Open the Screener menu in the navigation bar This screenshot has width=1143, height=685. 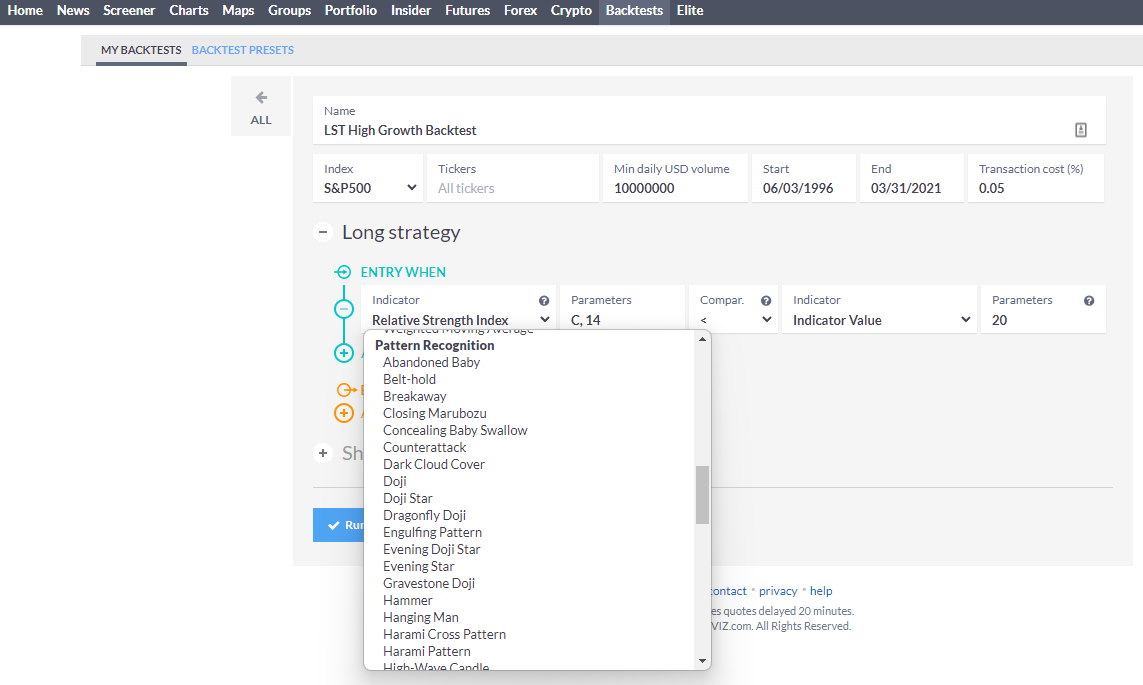click(129, 11)
